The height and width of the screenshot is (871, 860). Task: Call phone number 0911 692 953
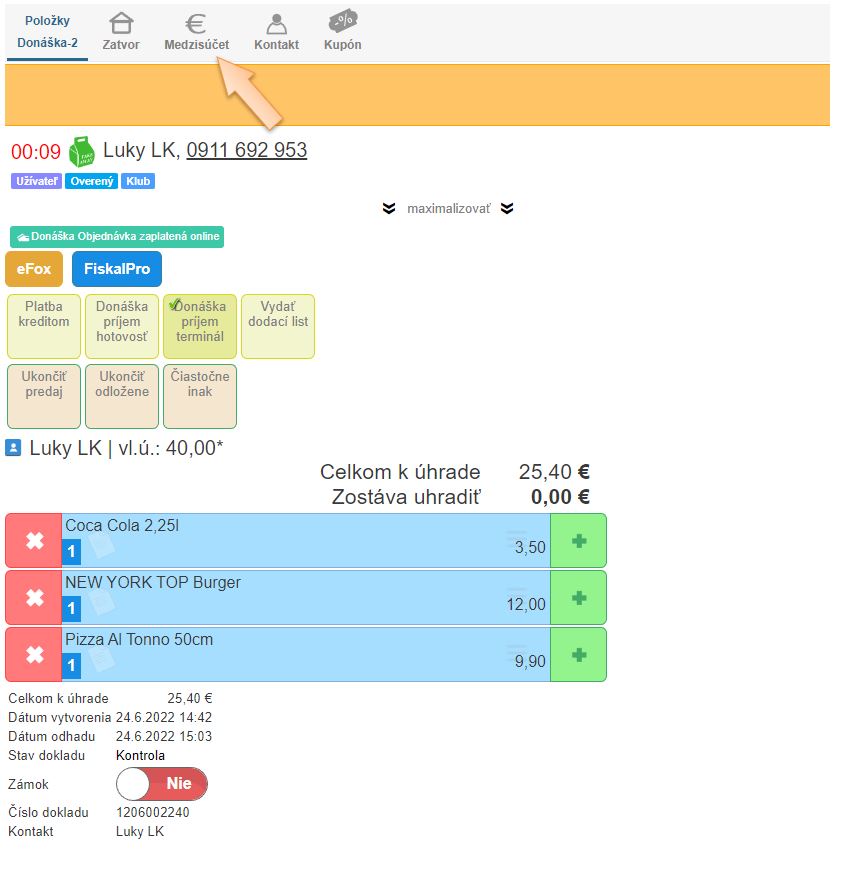246,151
